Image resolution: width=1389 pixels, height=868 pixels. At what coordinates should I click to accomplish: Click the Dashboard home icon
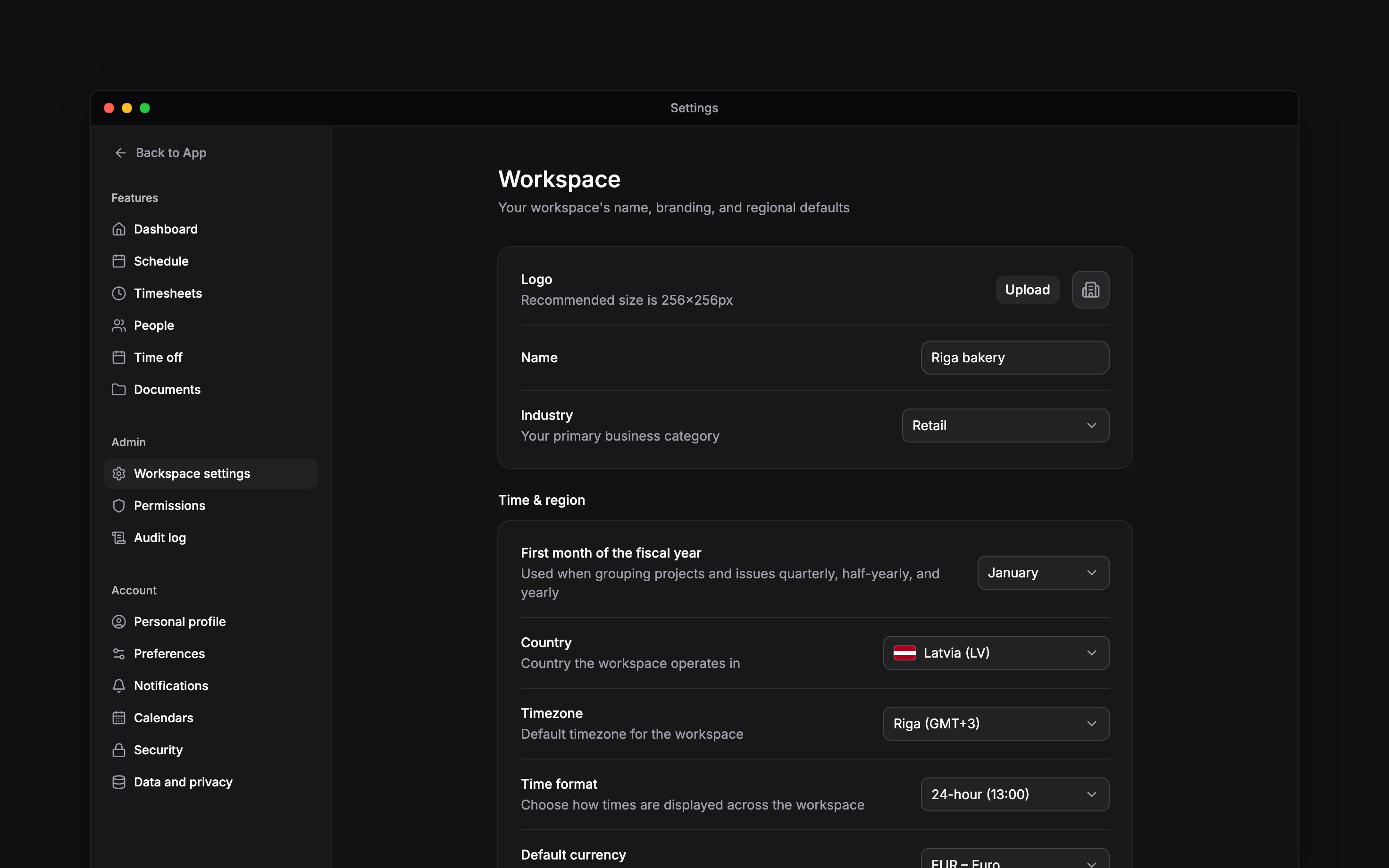click(119, 229)
